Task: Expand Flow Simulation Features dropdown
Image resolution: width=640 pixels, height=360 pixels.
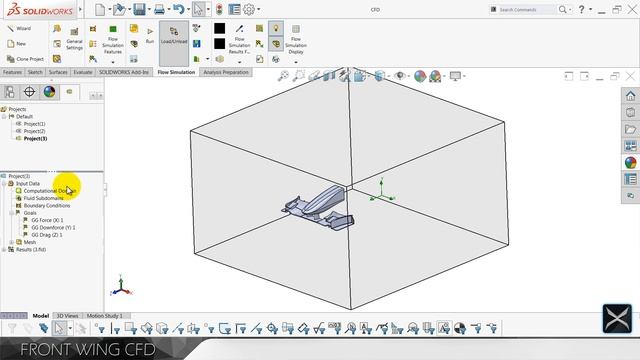Action: point(113,62)
